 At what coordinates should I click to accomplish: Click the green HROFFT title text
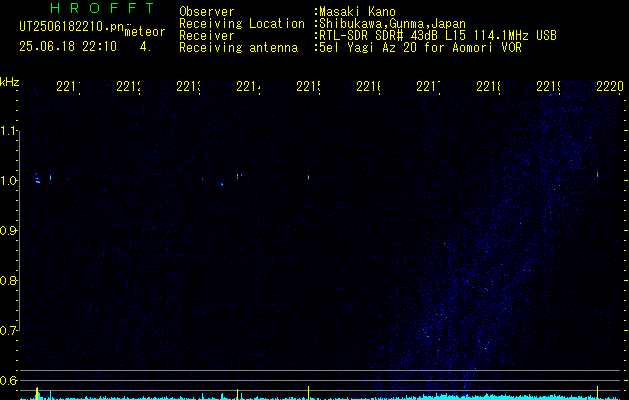[x=103, y=8]
